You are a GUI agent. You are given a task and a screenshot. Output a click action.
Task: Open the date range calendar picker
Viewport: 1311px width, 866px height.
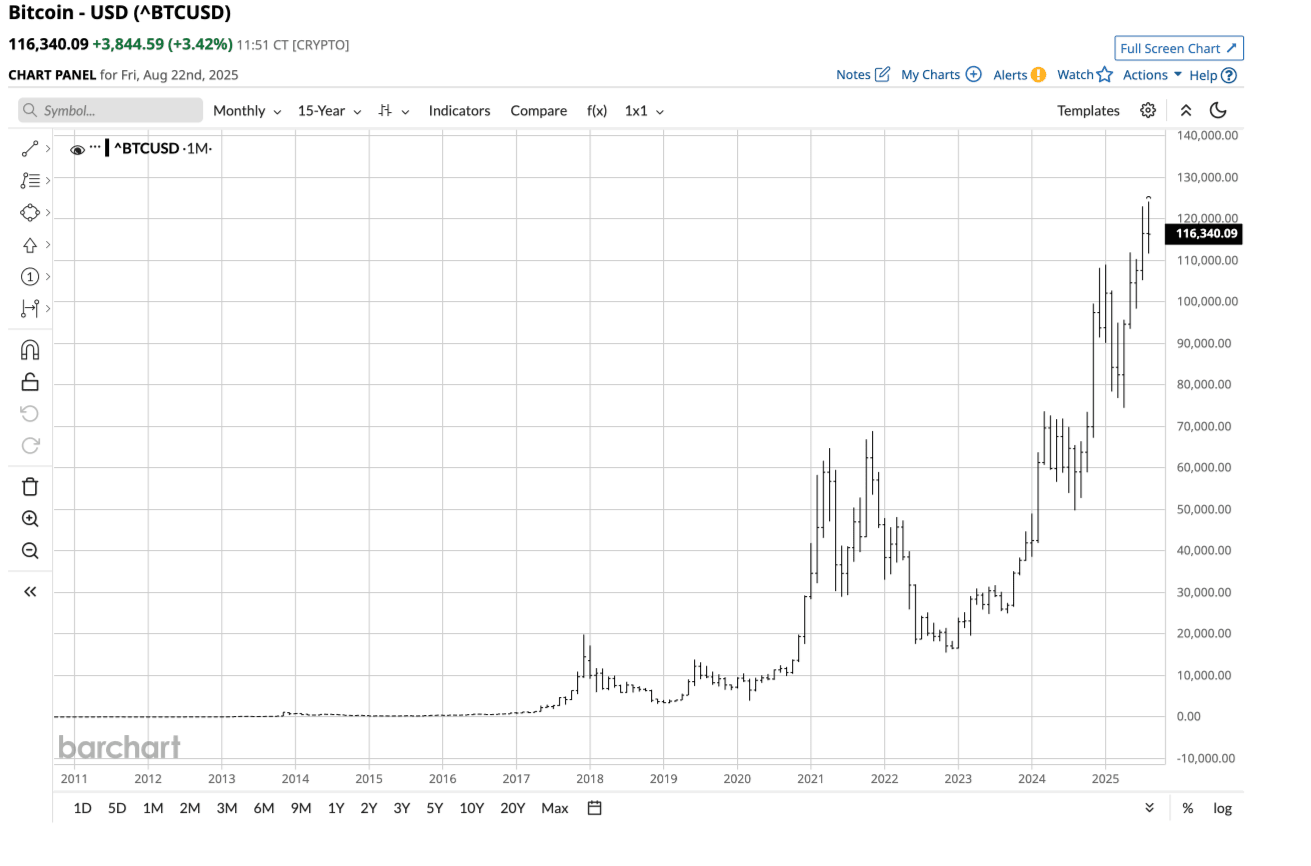(x=594, y=808)
